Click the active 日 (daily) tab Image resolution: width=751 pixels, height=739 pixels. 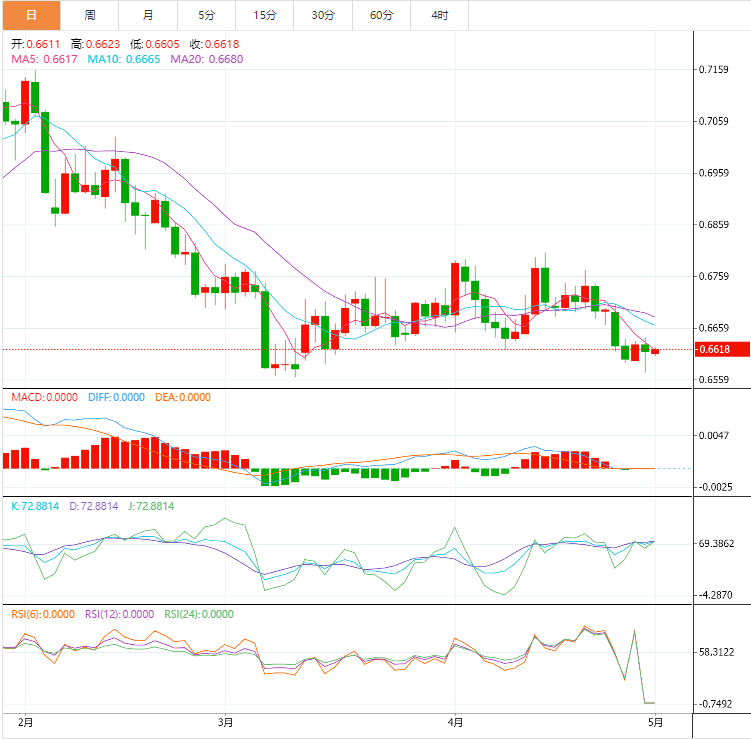tap(31, 15)
